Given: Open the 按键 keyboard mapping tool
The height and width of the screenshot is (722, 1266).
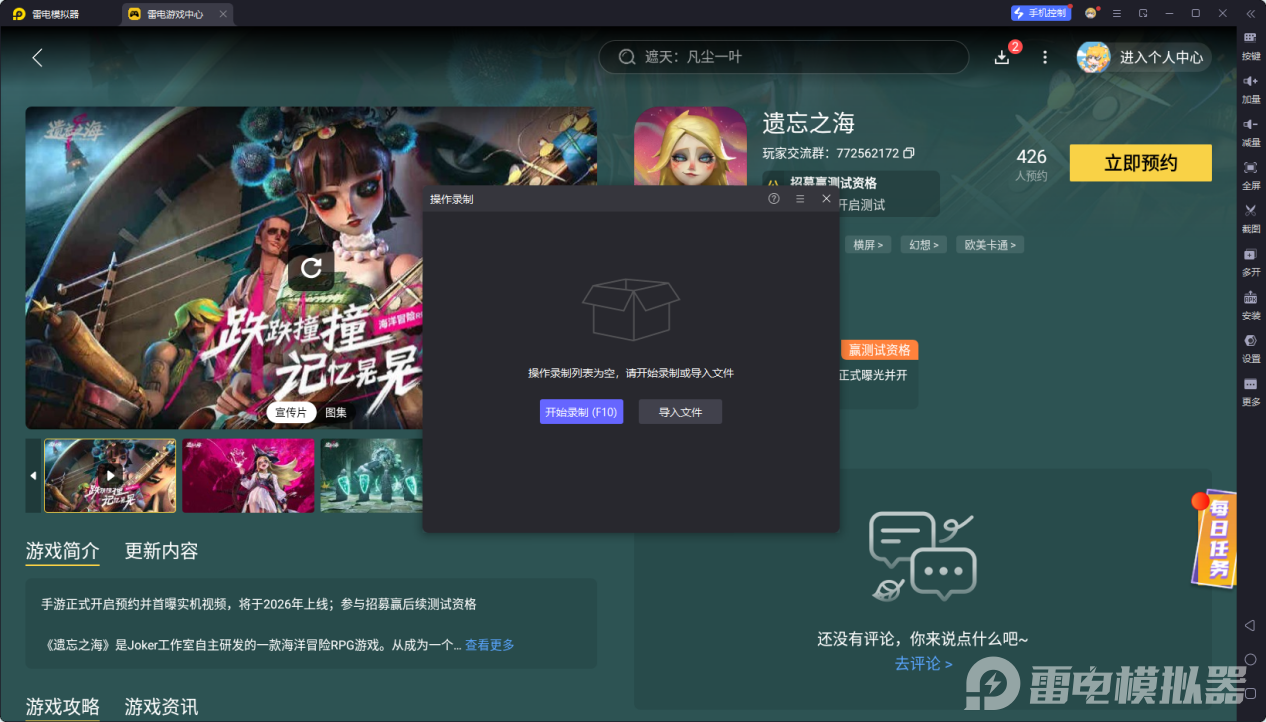Looking at the screenshot, I should [x=1250, y=44].
